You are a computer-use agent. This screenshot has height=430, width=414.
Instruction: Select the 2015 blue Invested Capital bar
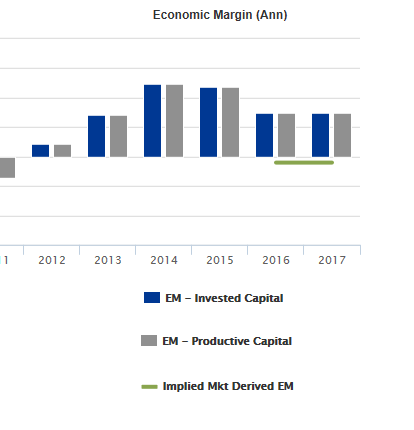click(208, 122)
